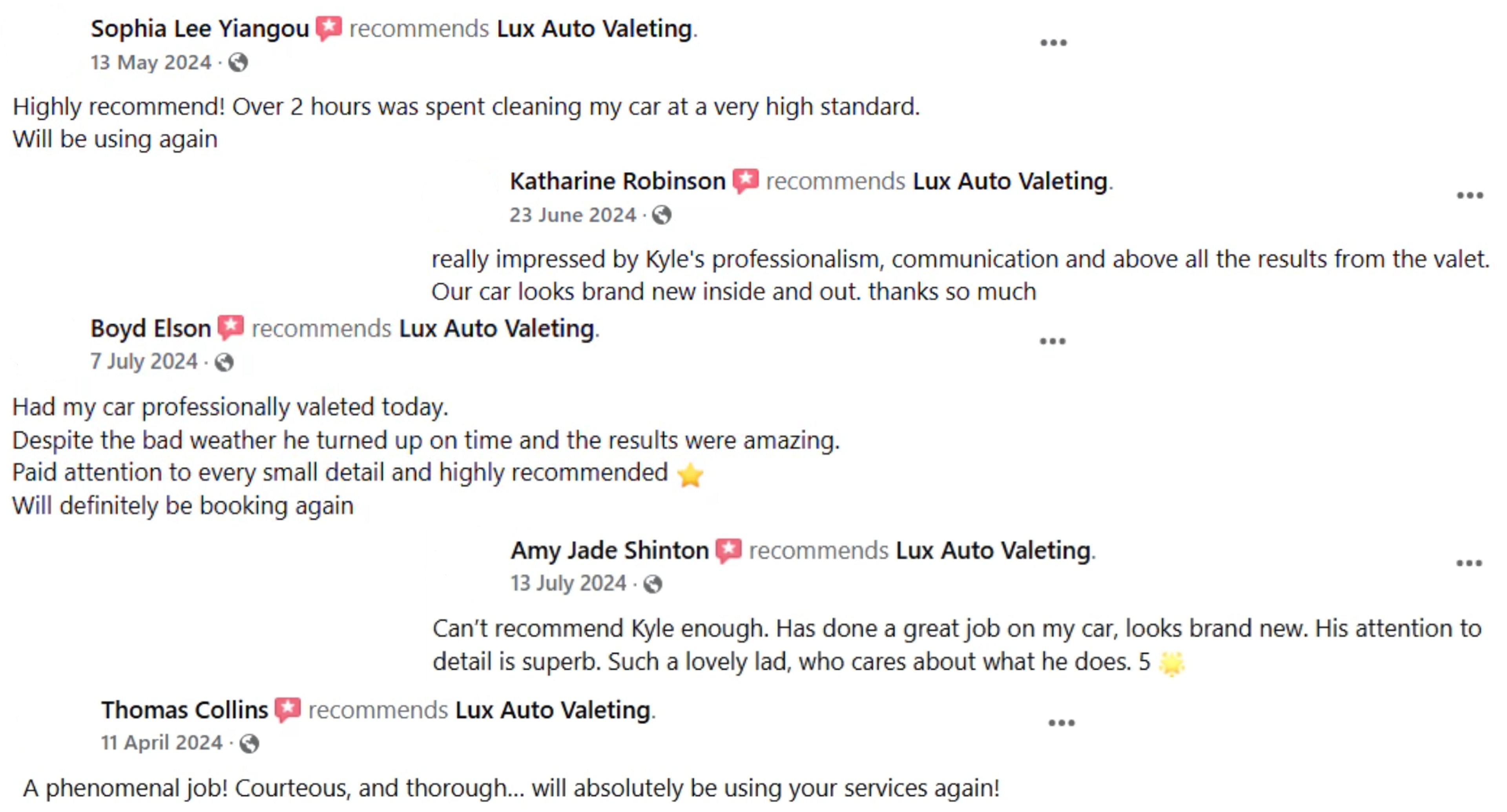Visit Boyd Elson's profile
The width and height of the screenshot is (1507, 812).
[x=151, y=329]
